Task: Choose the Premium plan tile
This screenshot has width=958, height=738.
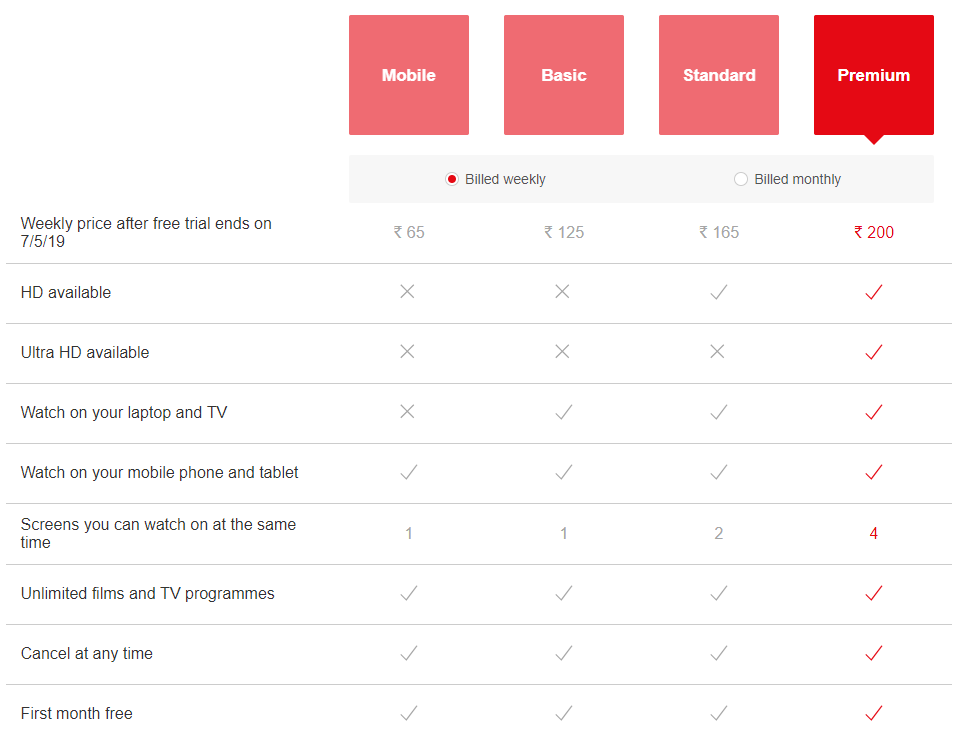Action: point(874,75)
